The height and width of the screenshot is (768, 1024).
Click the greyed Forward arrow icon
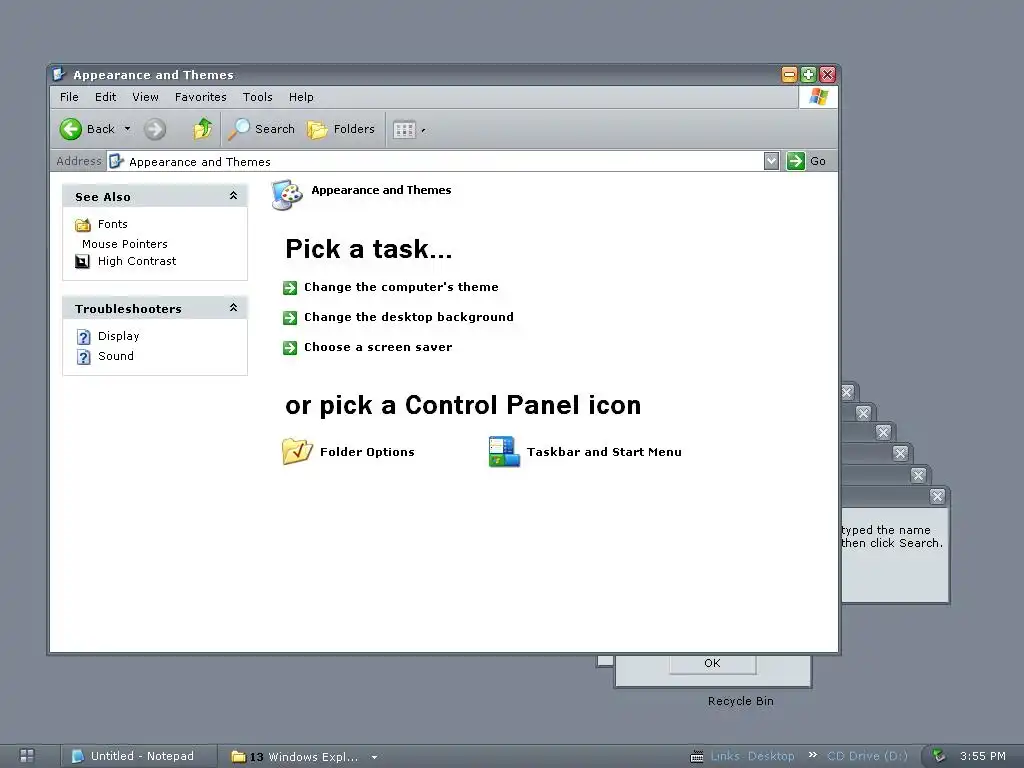click(155, 129)
